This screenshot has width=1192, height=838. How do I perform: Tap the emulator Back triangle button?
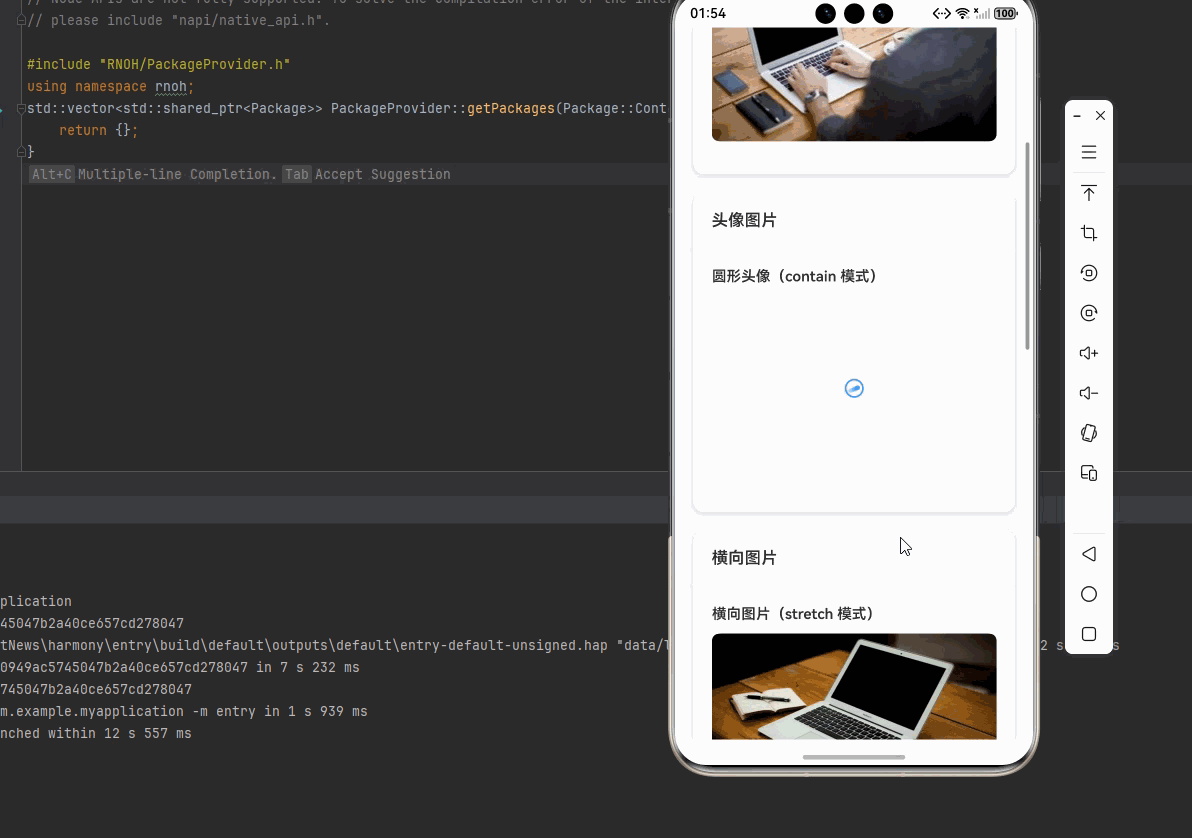point(1089,554)
